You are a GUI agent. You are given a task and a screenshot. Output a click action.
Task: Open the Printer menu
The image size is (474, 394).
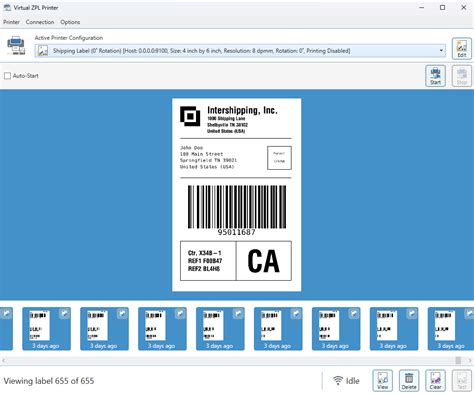[x=11, y=22]
